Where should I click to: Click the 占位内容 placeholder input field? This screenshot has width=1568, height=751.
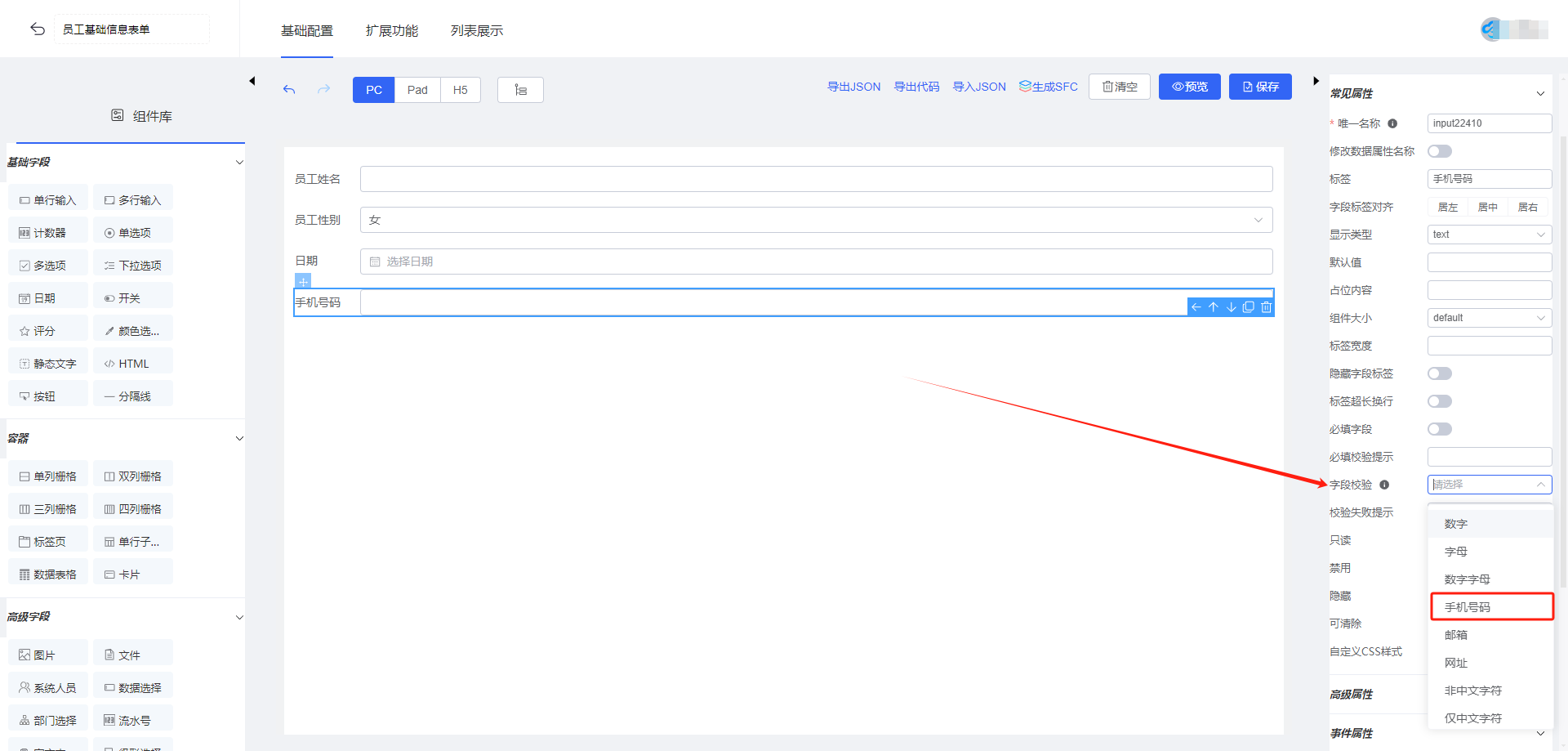1489,290
